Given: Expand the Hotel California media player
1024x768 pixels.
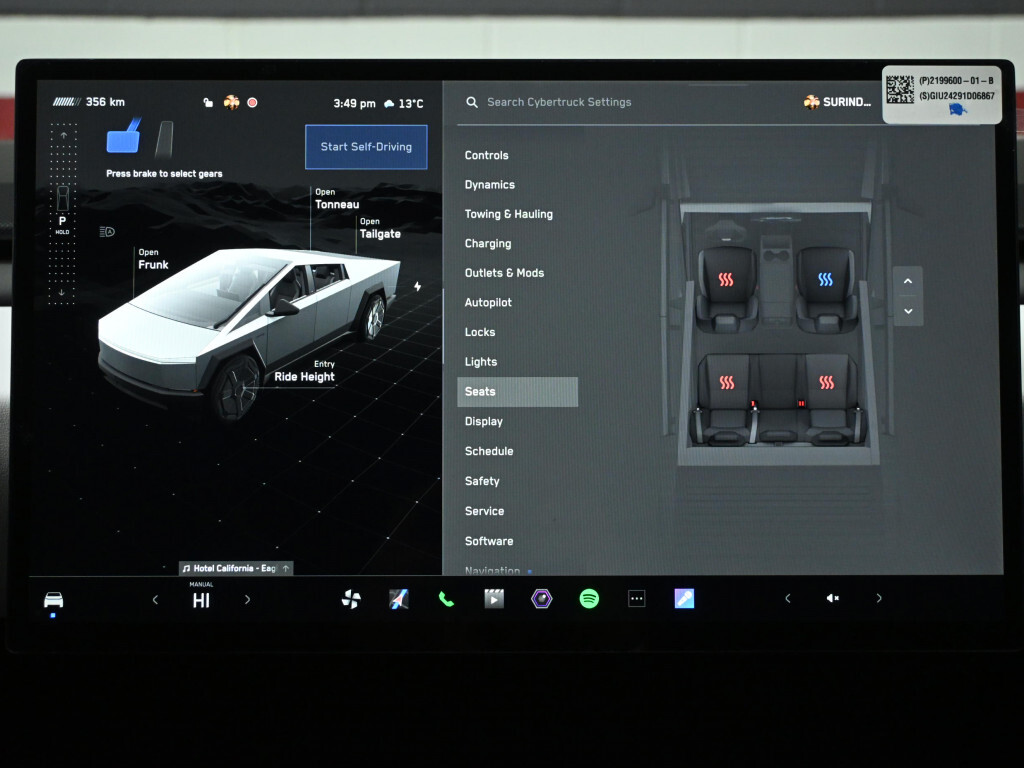Looking at the screenshot, I should coord(236,568).
